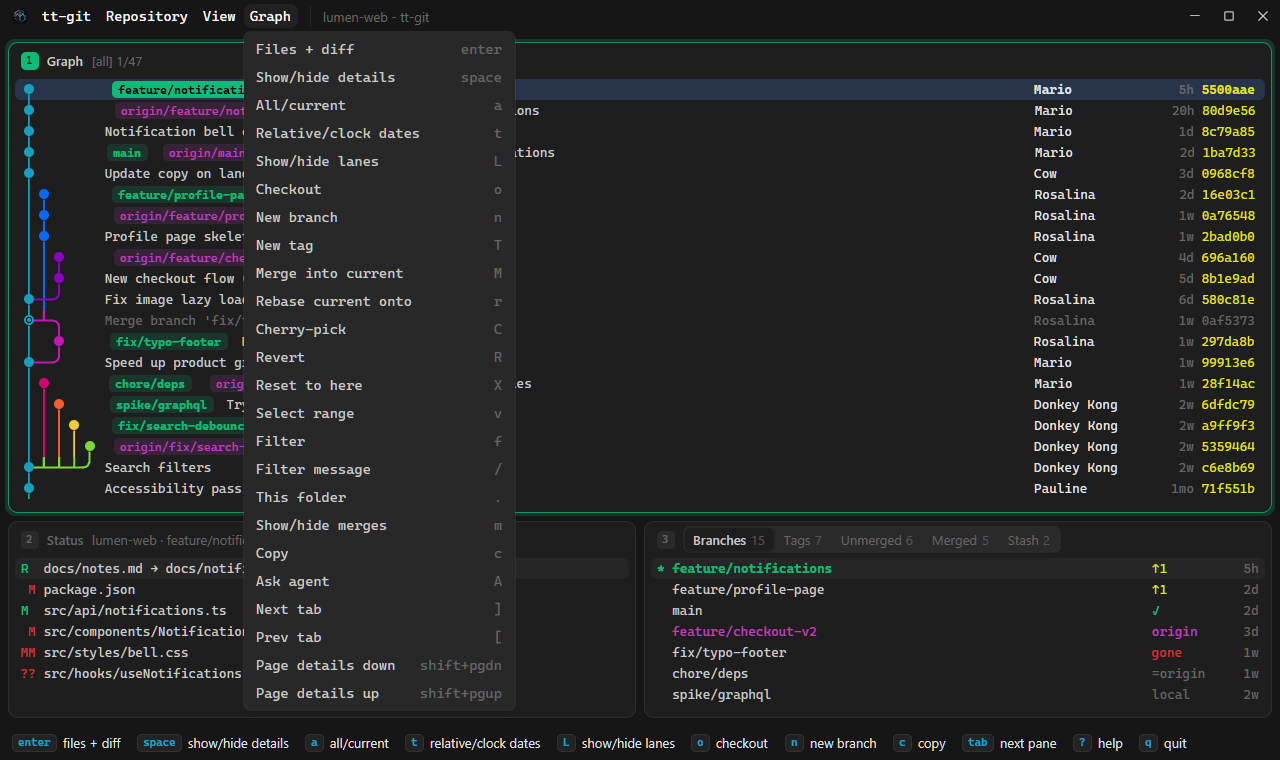
Task: Click the all/current footer hint
Action: pyautogui.click(x=347, y=743)
